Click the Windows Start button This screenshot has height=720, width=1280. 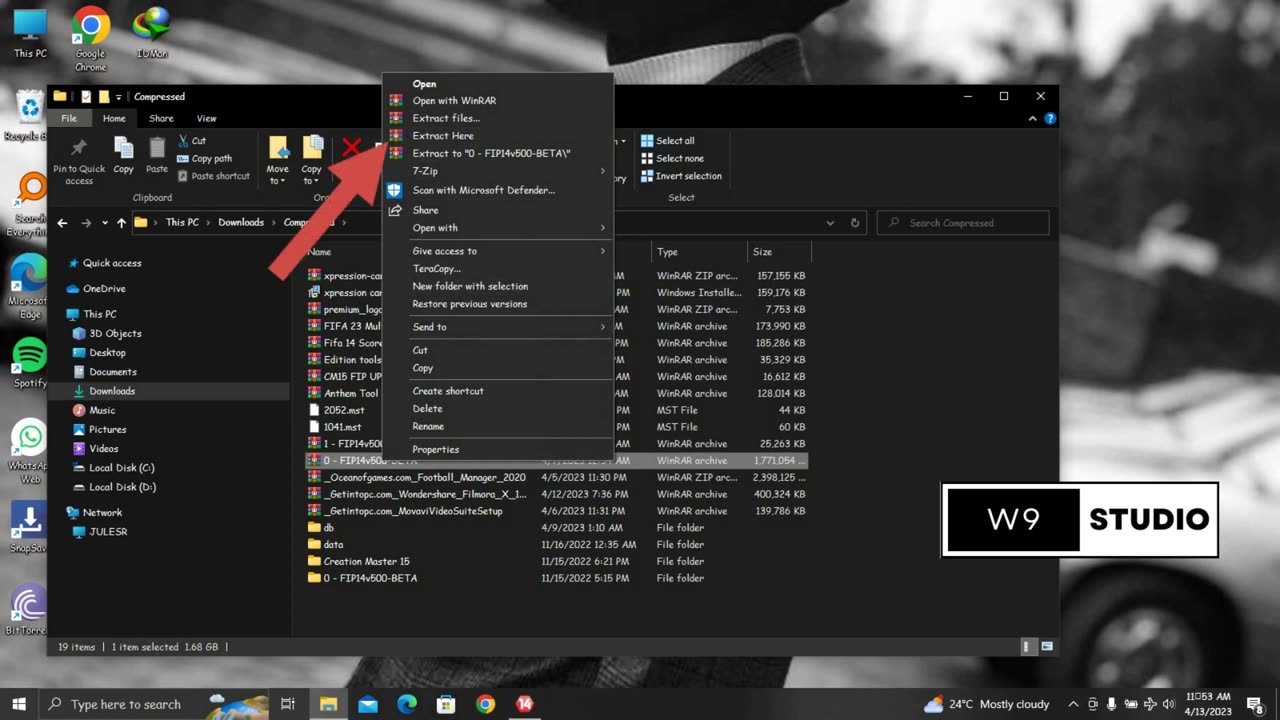[x=19, y=704]
